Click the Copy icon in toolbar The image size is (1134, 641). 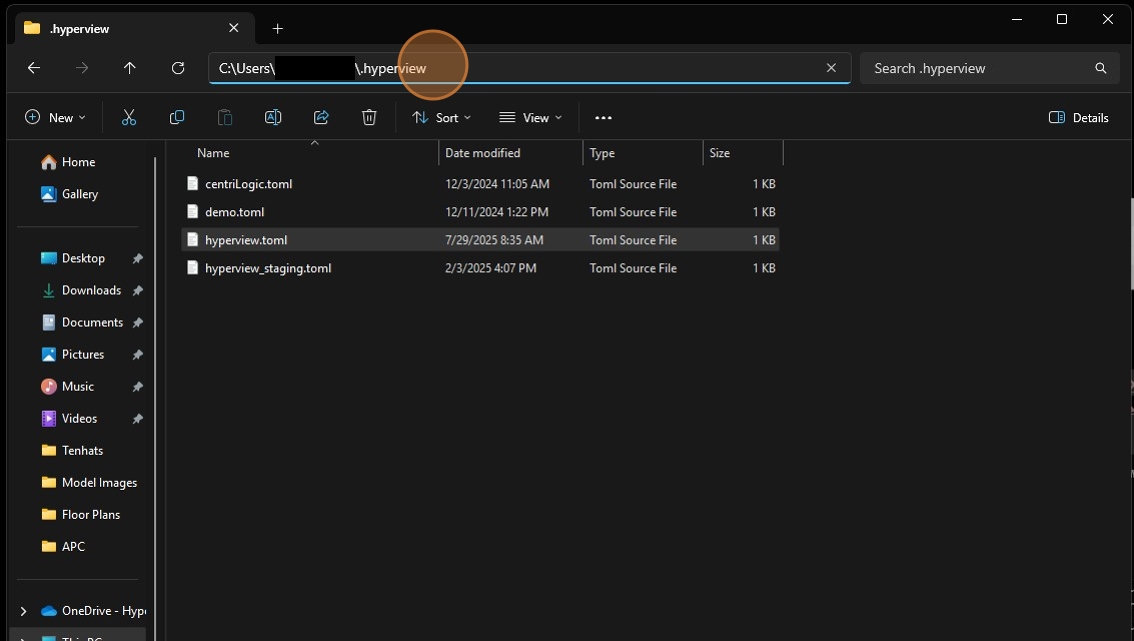tap(177, 117)
